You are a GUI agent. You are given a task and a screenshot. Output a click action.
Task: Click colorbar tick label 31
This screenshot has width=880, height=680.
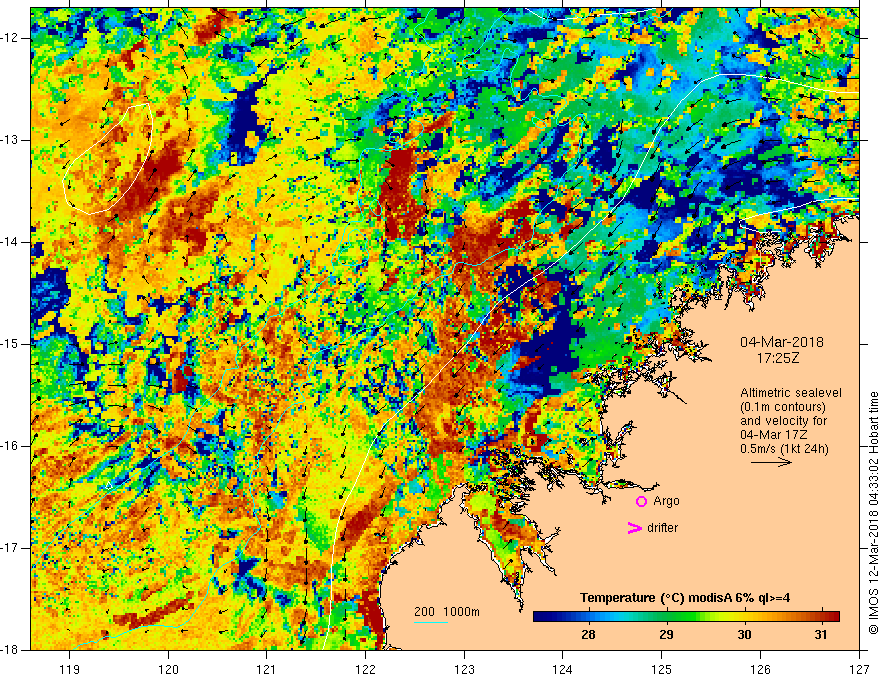[x=821, y=635]
